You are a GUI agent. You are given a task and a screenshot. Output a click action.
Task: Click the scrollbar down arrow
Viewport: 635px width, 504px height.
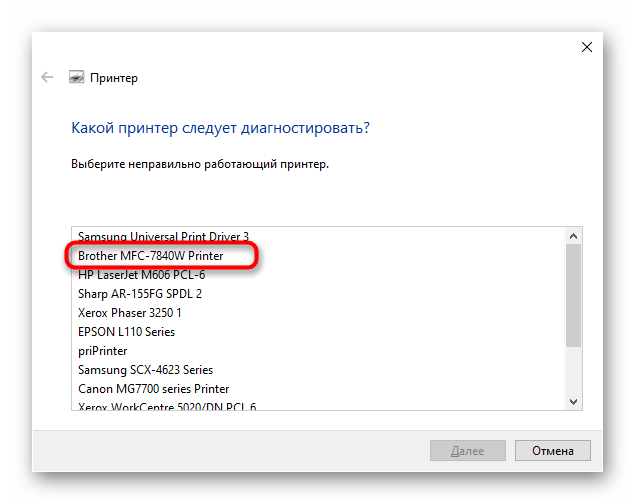pyautogui.click(x=573, y=402)
